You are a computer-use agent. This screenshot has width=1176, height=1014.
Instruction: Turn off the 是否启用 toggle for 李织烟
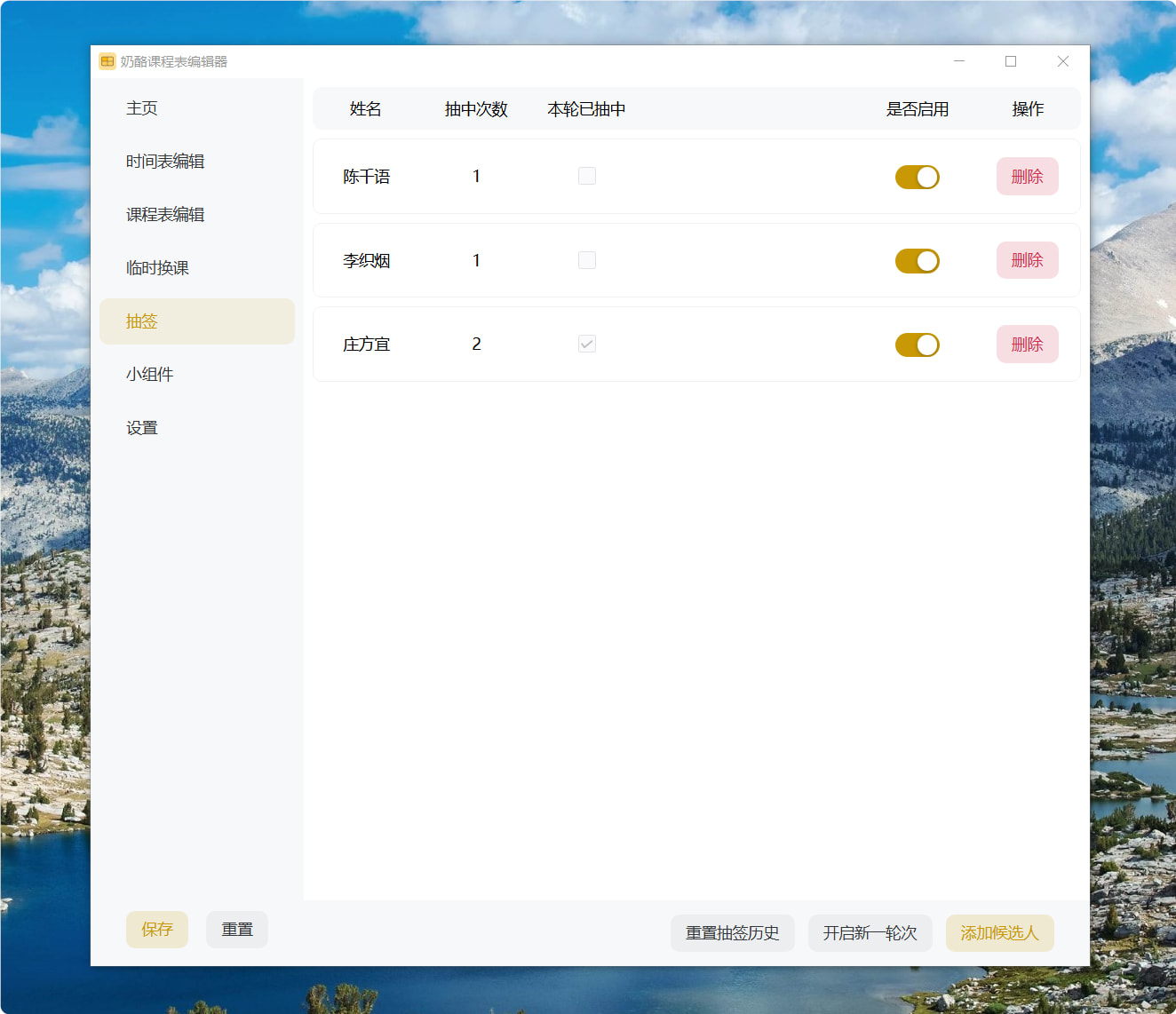click(918, 261)
